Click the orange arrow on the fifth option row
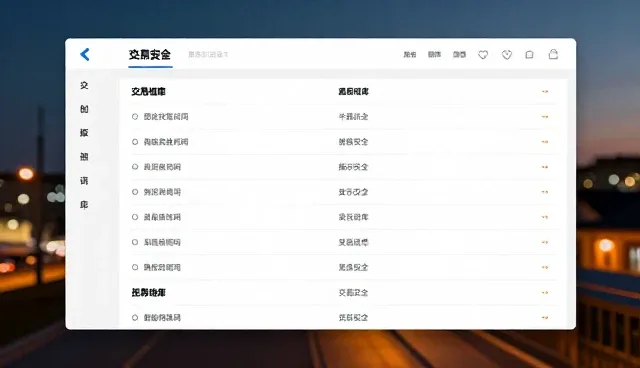The image size is (640, 368). coord(545,217)
